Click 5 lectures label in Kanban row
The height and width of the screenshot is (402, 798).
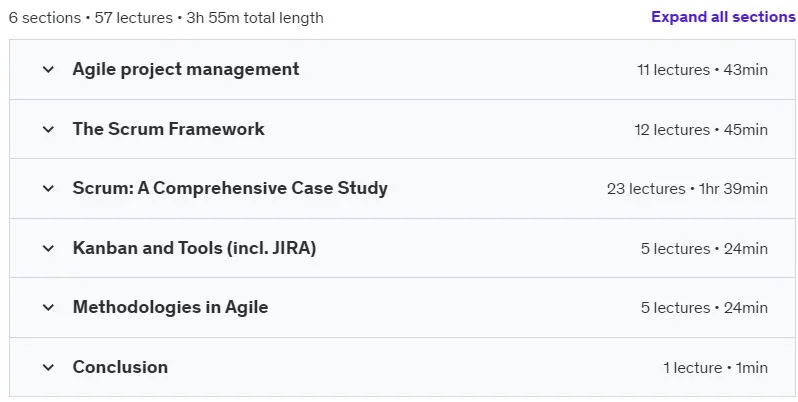pos(704,249)
